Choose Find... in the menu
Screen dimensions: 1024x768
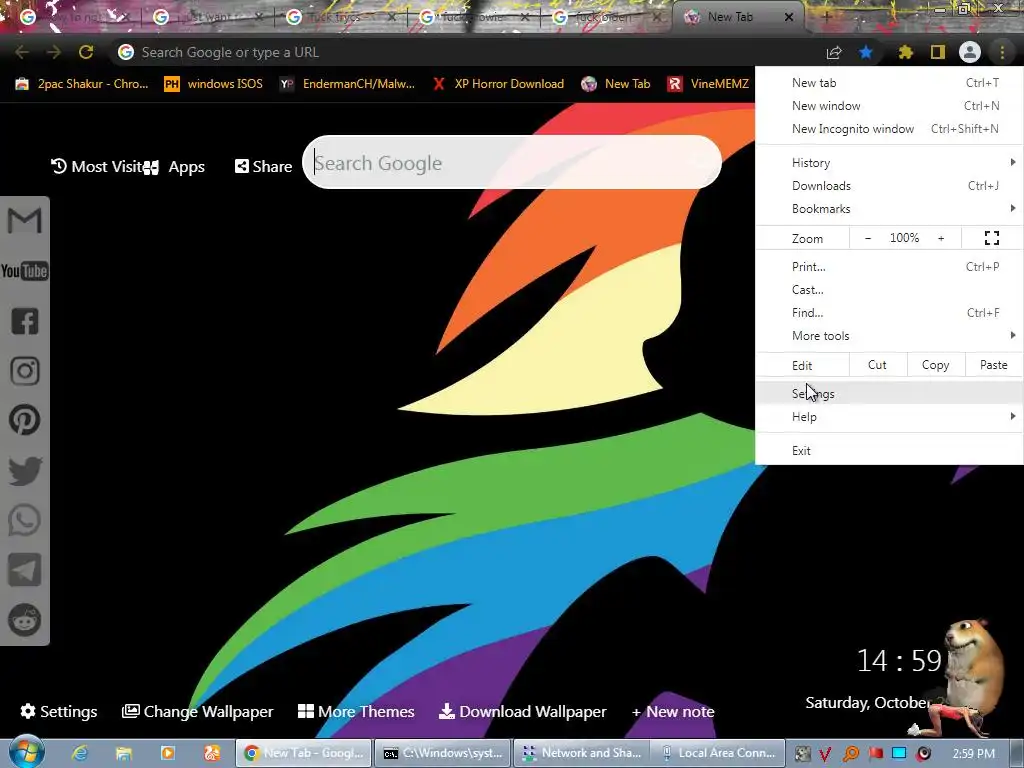[889, 313]
